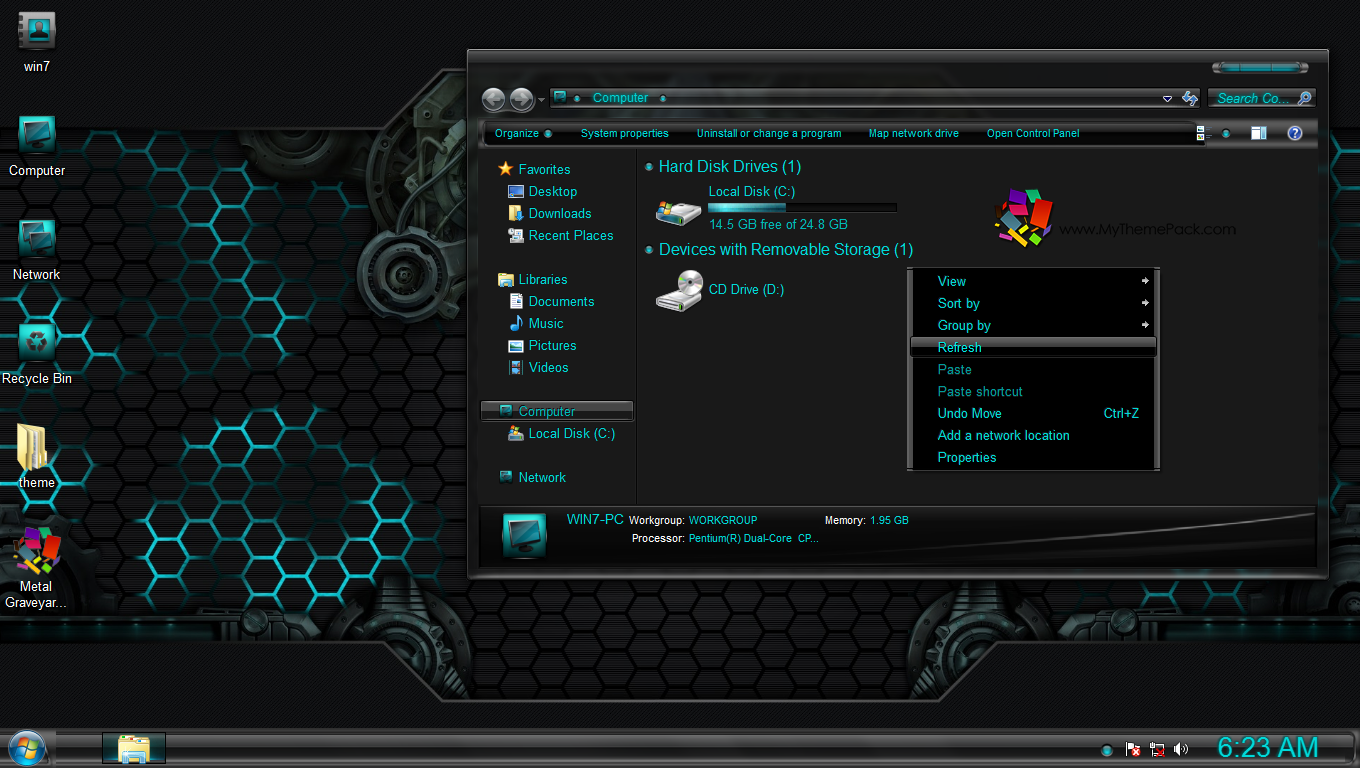Open Videos library in sidebar

tap(538, 367)
